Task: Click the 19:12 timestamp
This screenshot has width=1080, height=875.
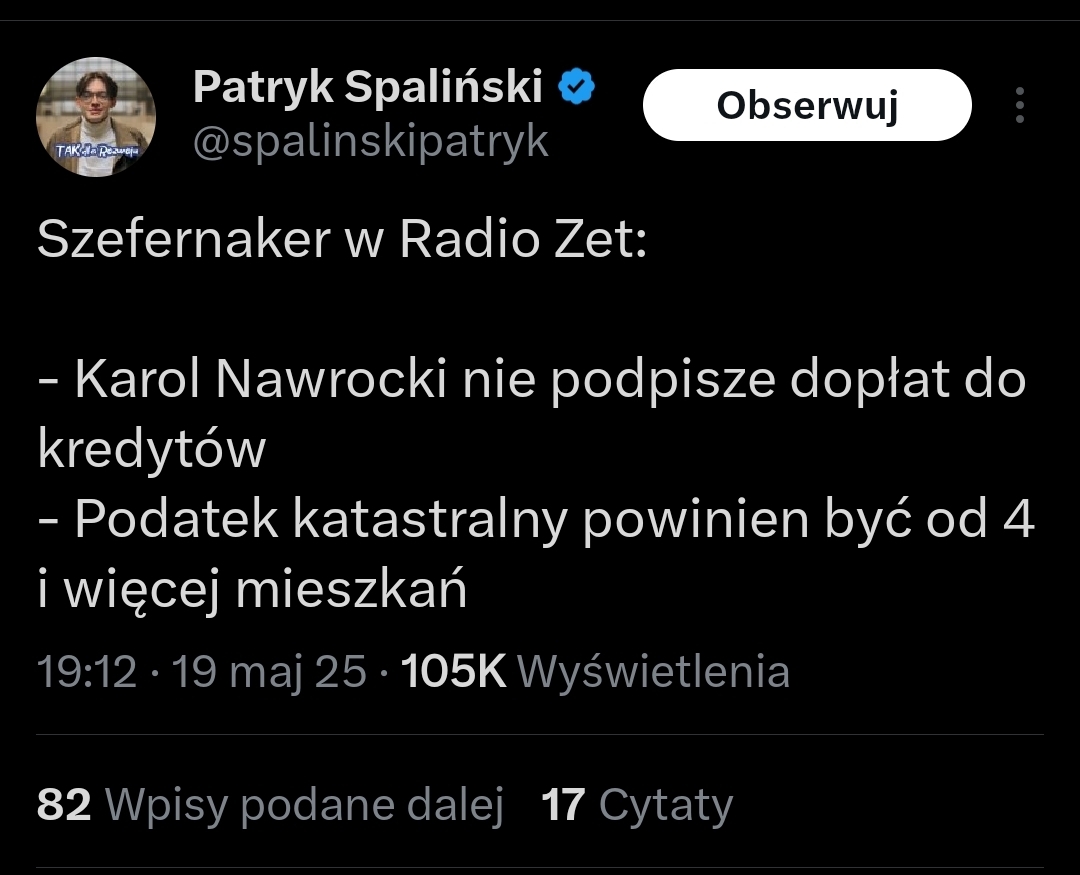Action: [86, 671]
